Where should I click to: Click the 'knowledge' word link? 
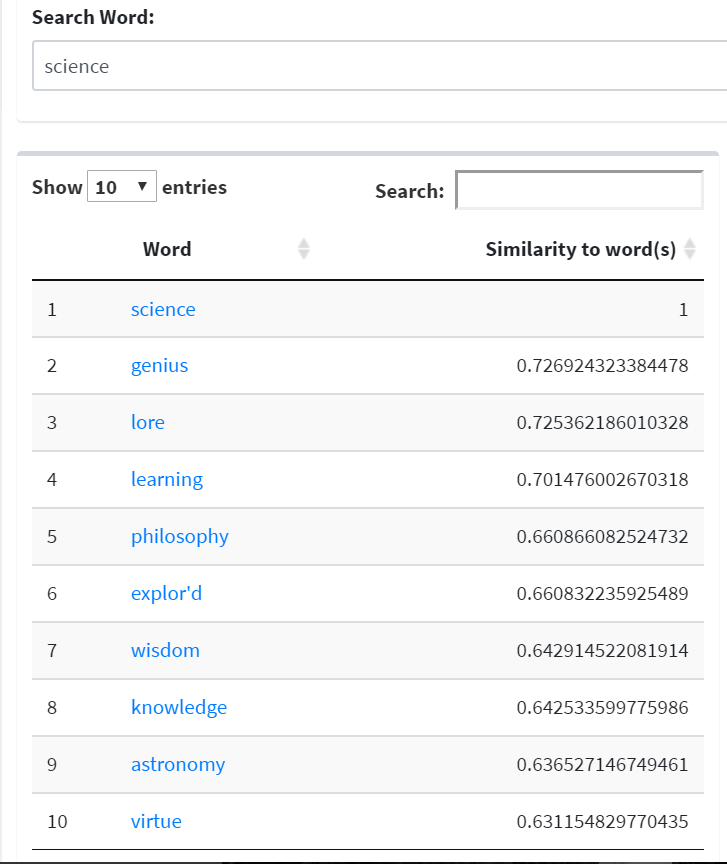178,707
